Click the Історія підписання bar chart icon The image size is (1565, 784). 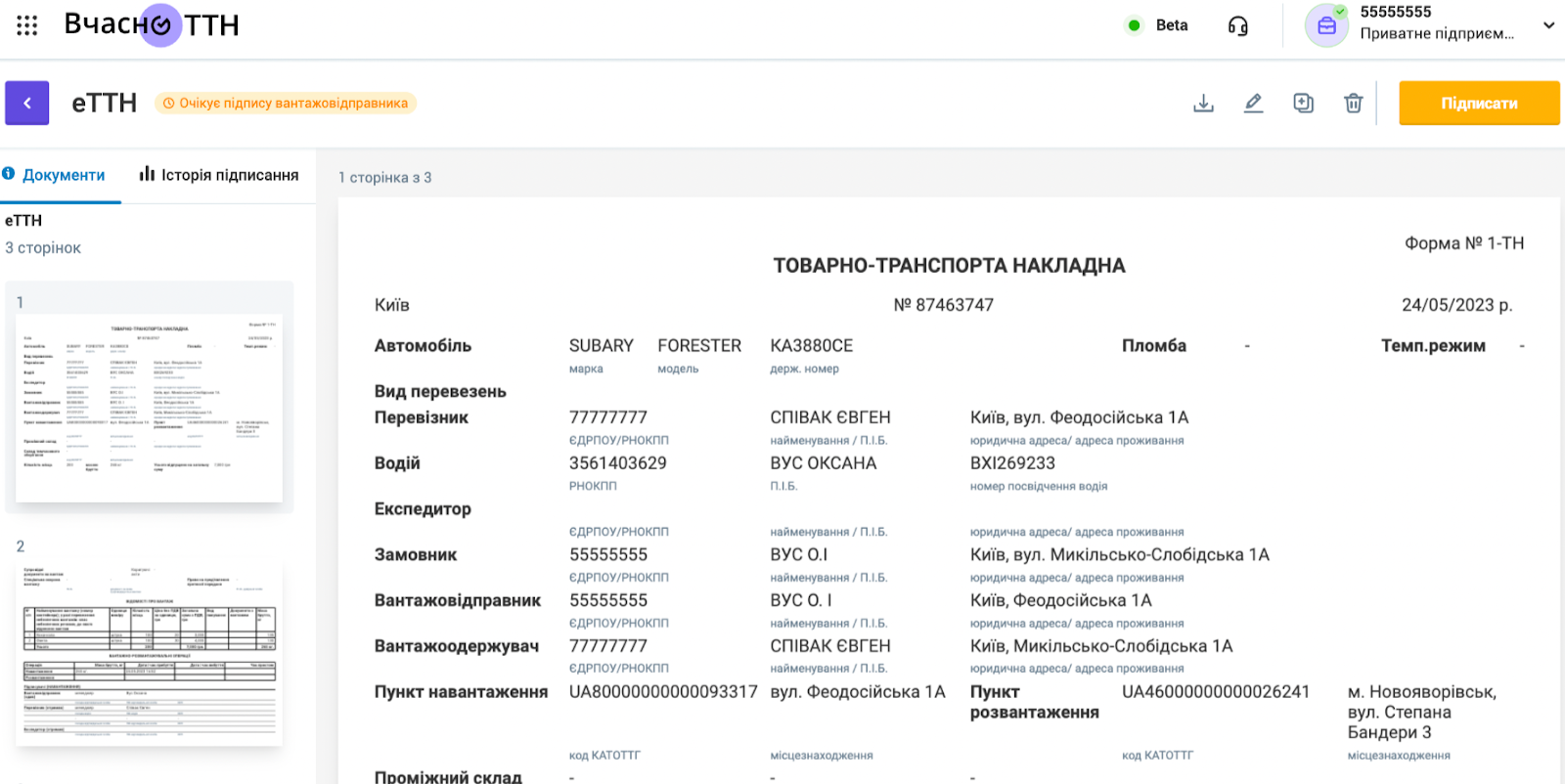tap(147, 174)
